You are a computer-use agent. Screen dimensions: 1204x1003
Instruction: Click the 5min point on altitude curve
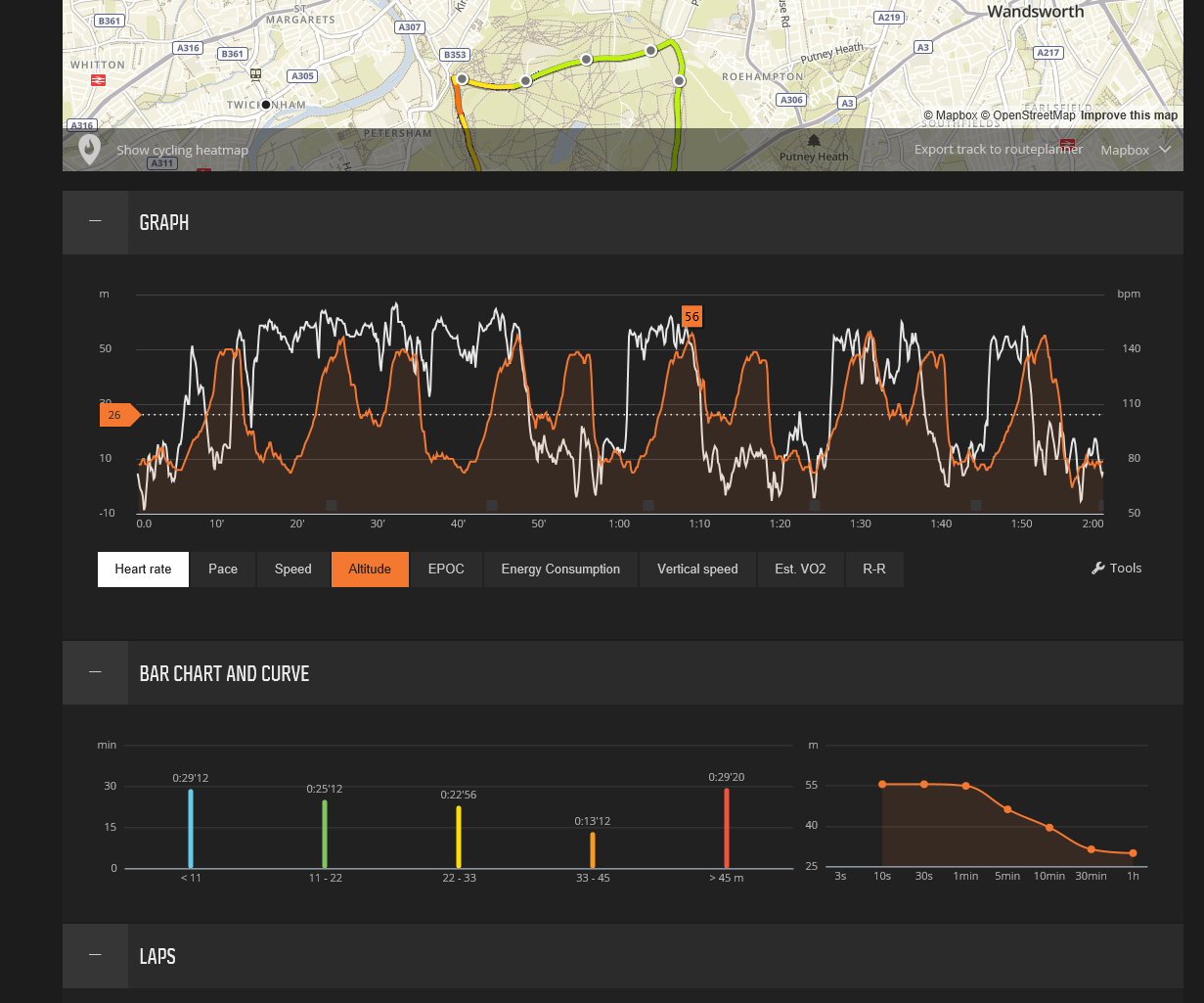click(1007, 809)
